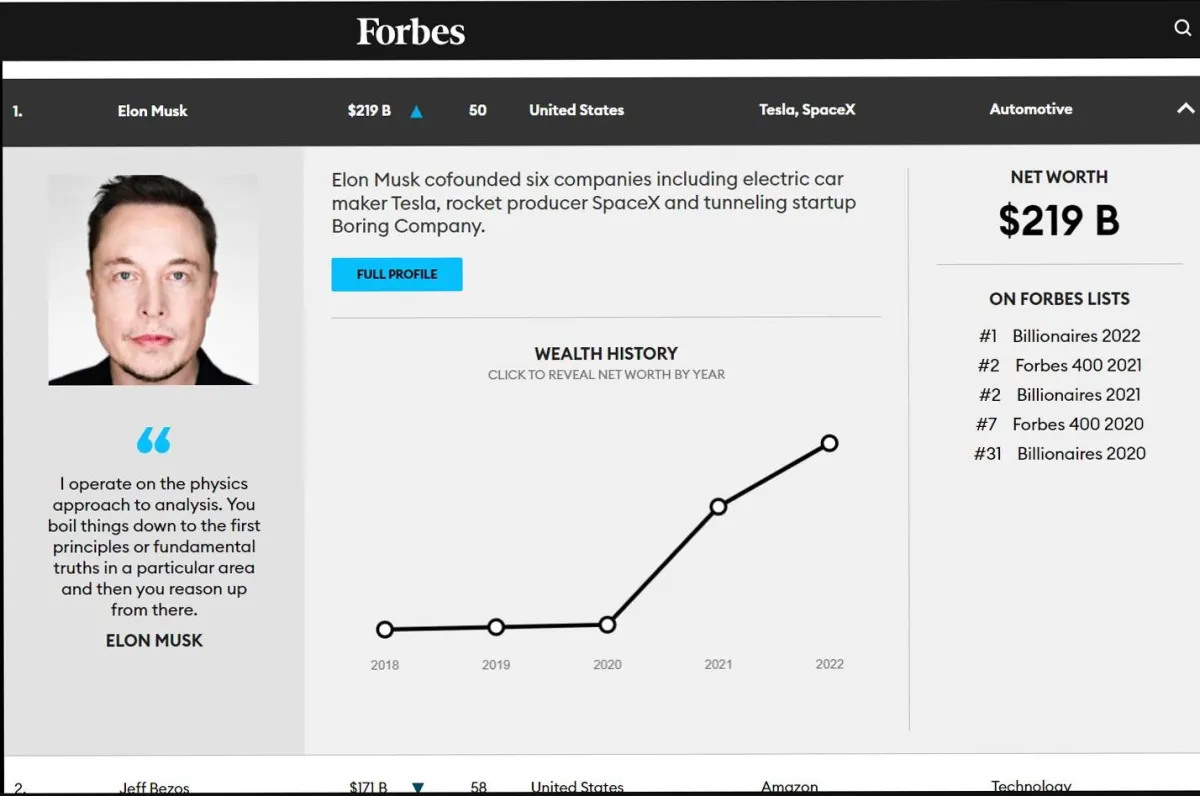This screenshot has height=796, width=1200.
Task: Open the Forbes 400 2020 list link
Action: 1078,424
